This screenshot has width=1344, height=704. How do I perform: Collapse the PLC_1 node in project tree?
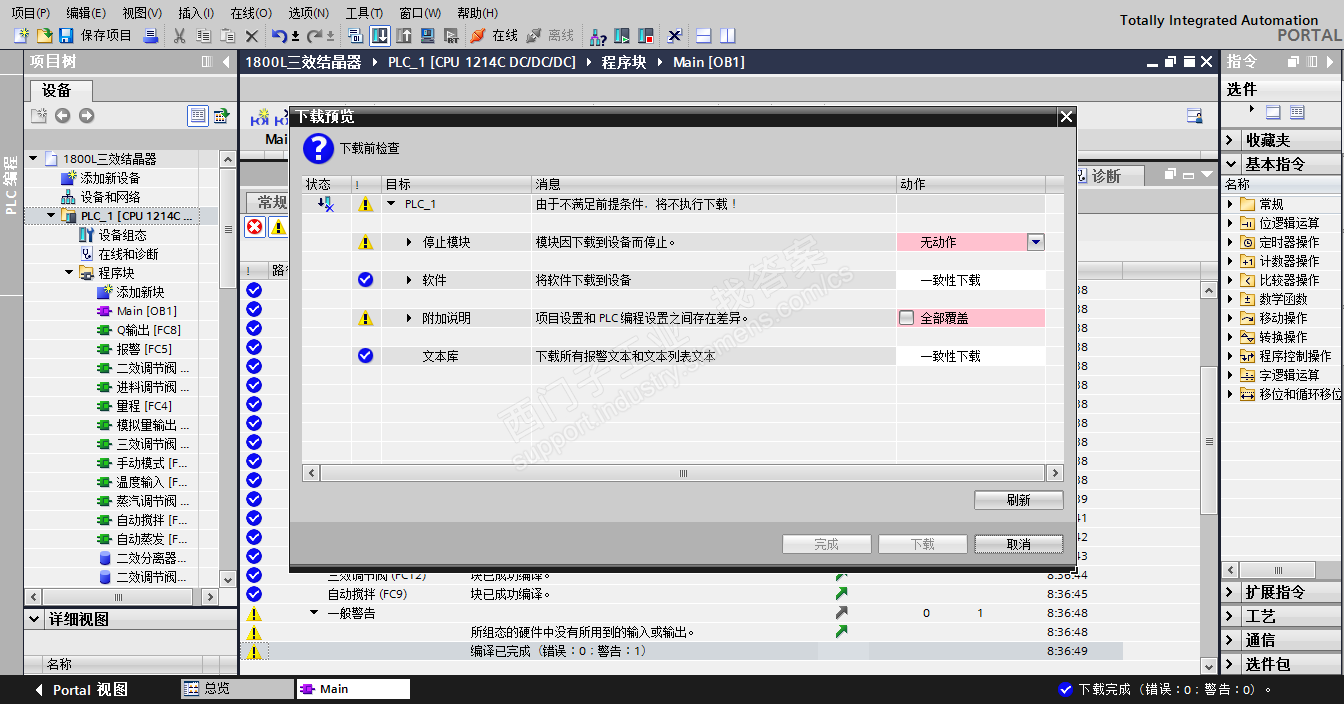(x=52, y=216)
